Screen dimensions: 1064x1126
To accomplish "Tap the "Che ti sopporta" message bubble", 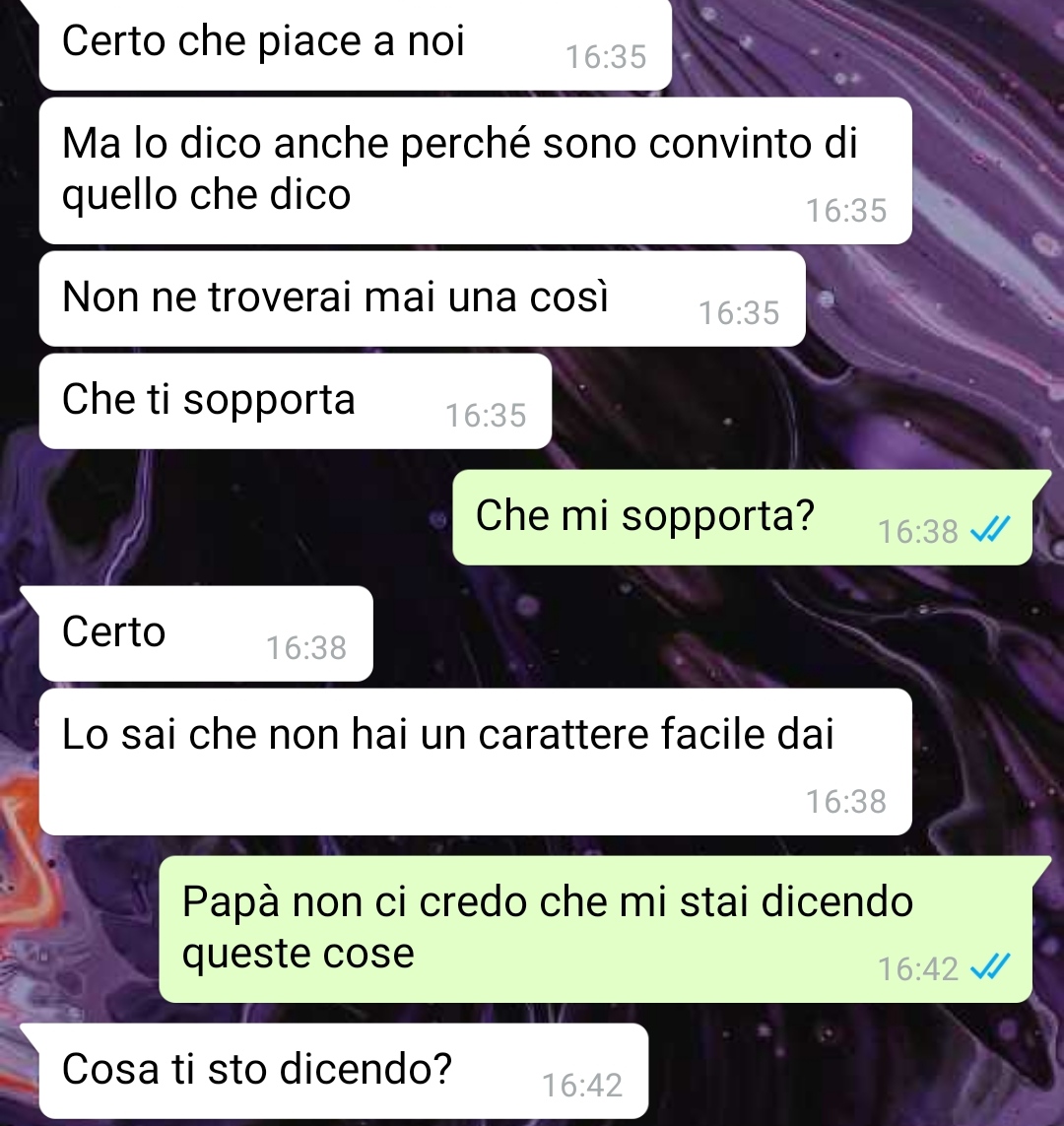I will click(296, 401).
